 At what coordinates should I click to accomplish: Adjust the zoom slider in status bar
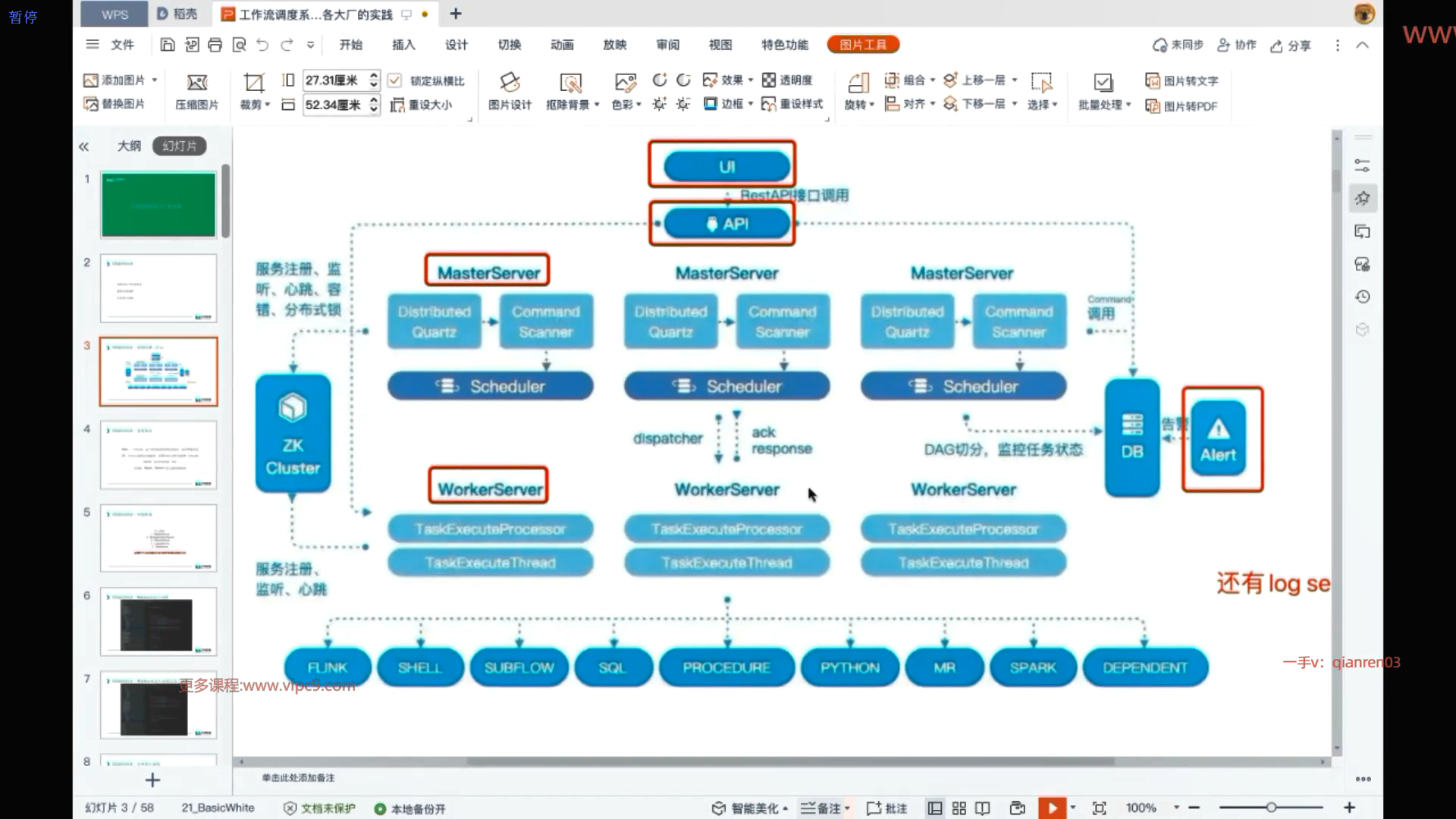click(x=1271, y=808)
